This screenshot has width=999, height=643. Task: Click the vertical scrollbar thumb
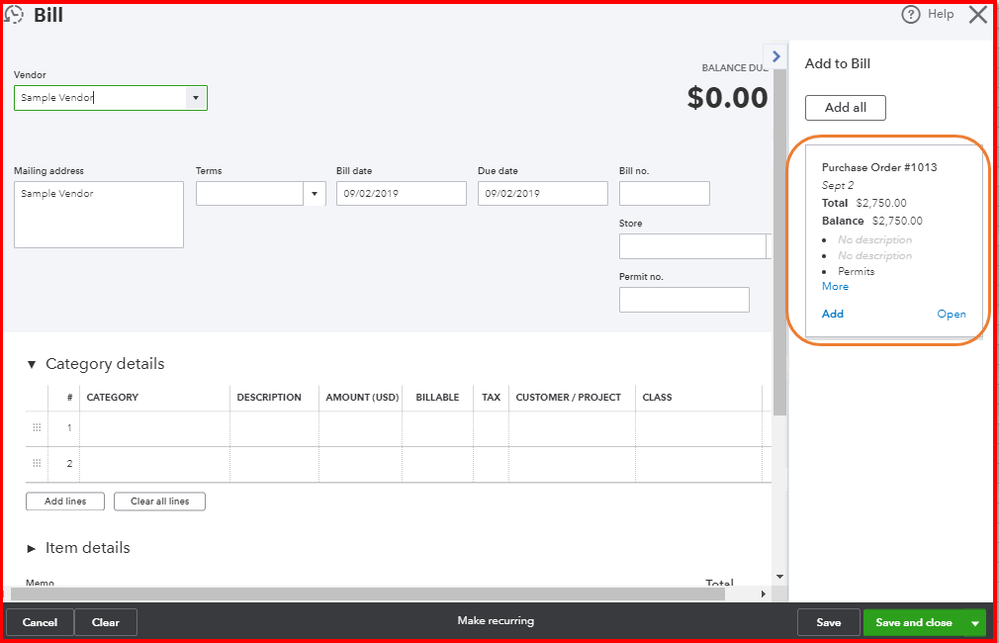click(780, 242)
